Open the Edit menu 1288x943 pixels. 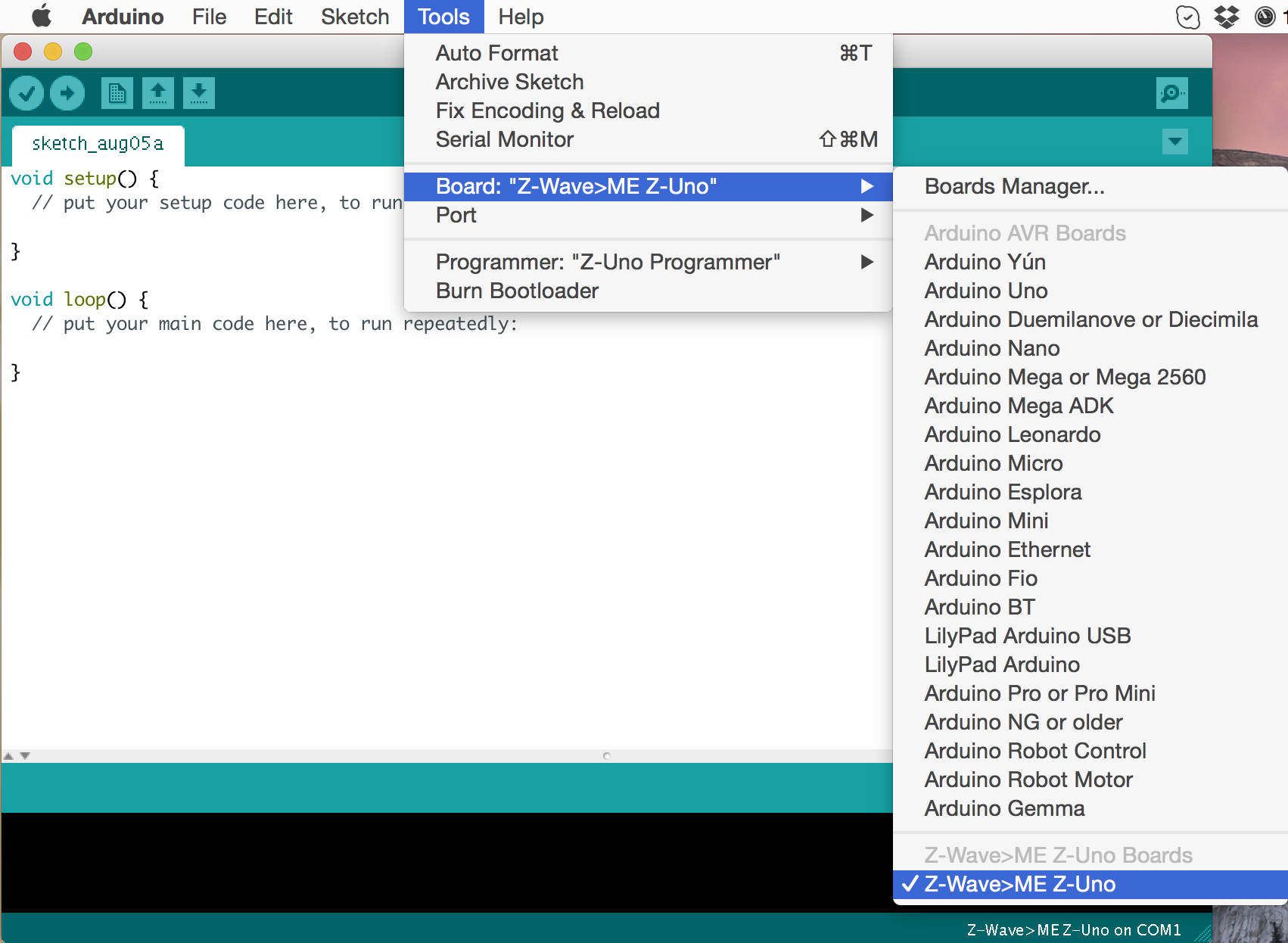[x=273, y=17]
